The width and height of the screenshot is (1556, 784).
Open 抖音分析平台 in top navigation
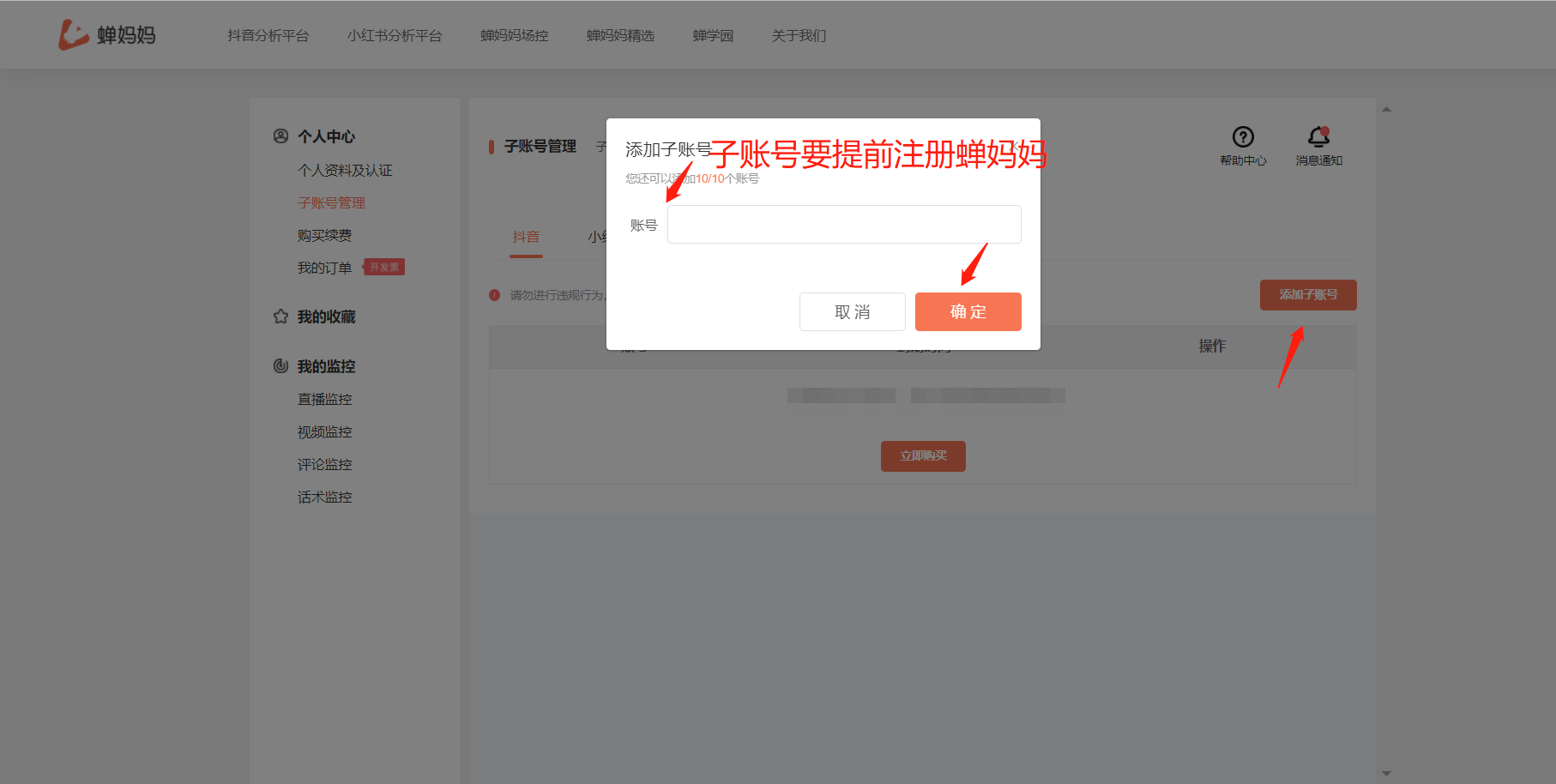click(x=268, y=35)
